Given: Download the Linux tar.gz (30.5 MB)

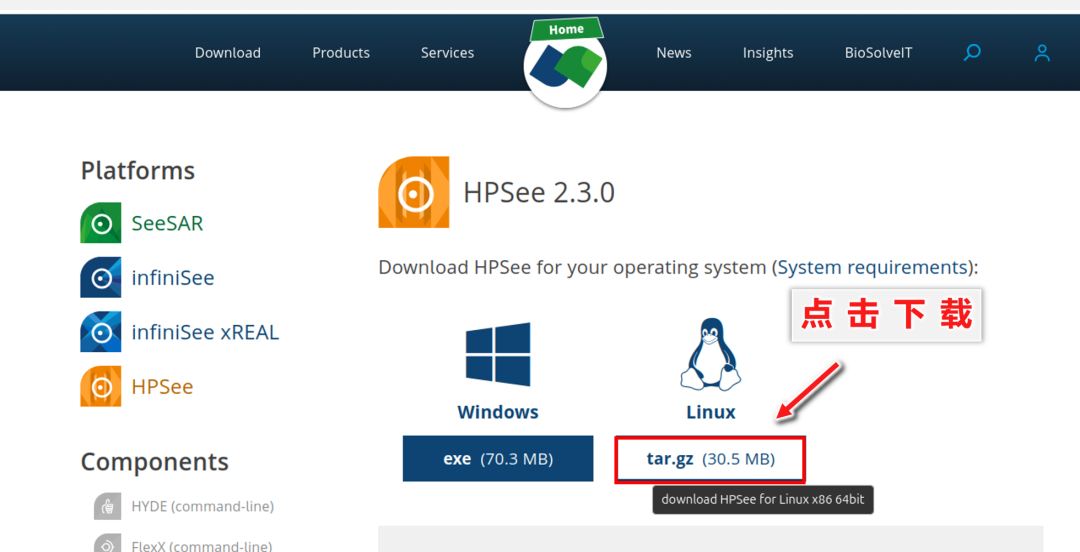Looking at the screenshot, I should click(x=710, y=459).
